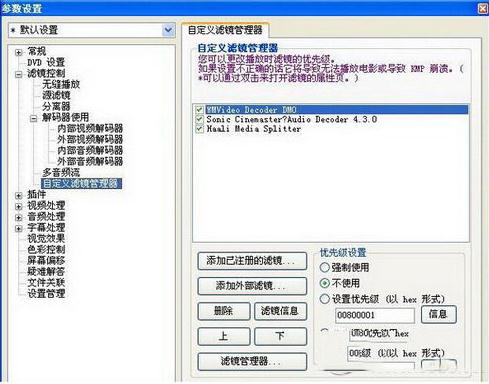This screenshot has height=384, width=489.
Task: Click the 滤镜信息 button
Action: [x=280, y=311]
